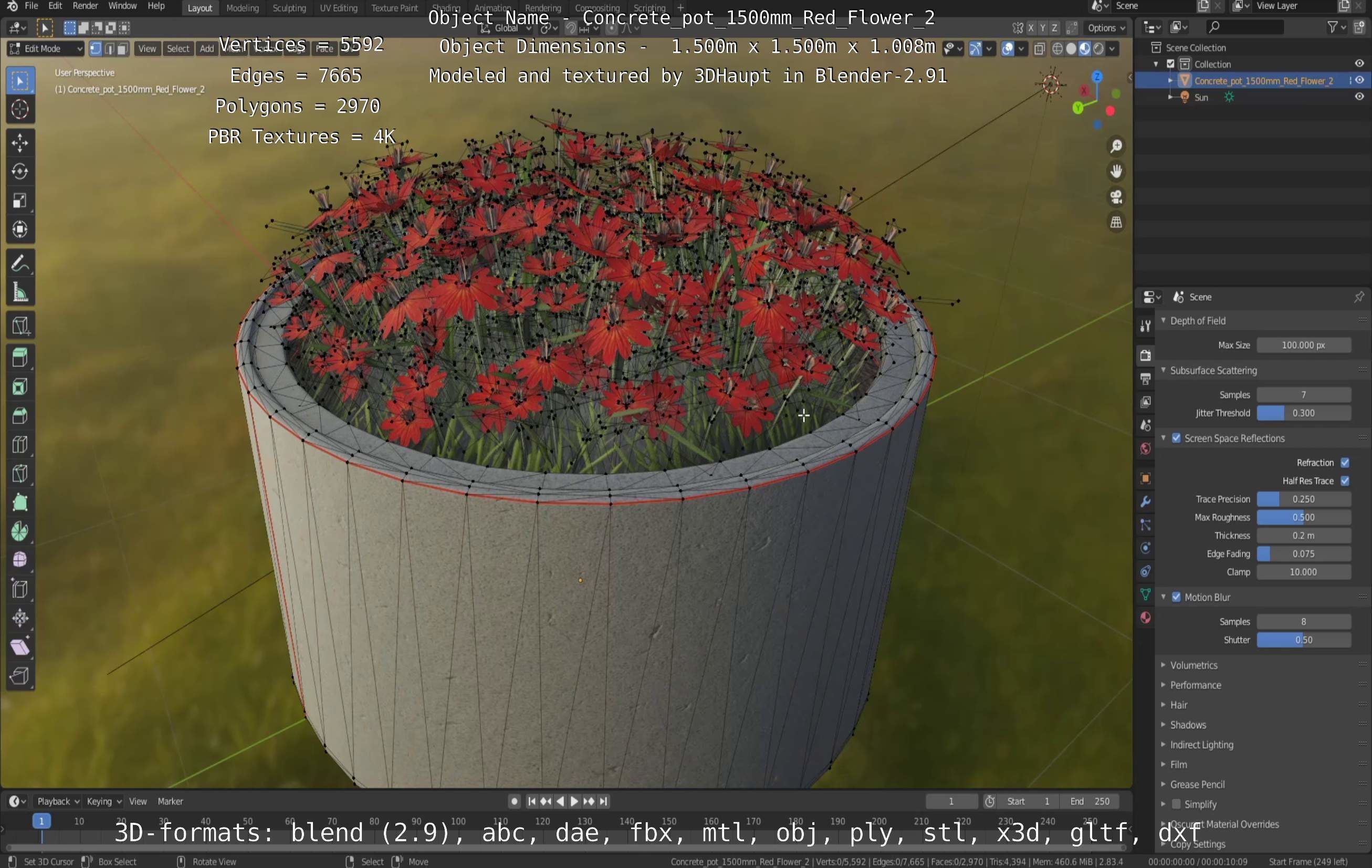Screen dimensions: 1372x868
Task: Hide the Sun object in outliner
Action: [x=1359, y=97]
